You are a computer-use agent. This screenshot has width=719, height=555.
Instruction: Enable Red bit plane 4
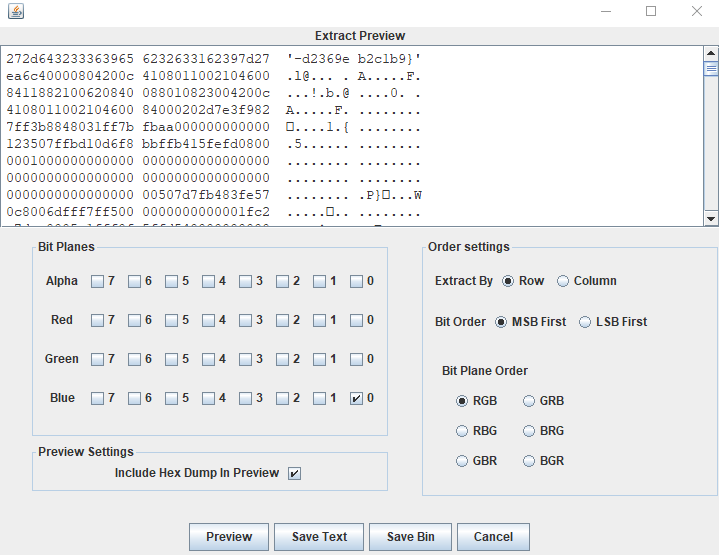[209, 320]
